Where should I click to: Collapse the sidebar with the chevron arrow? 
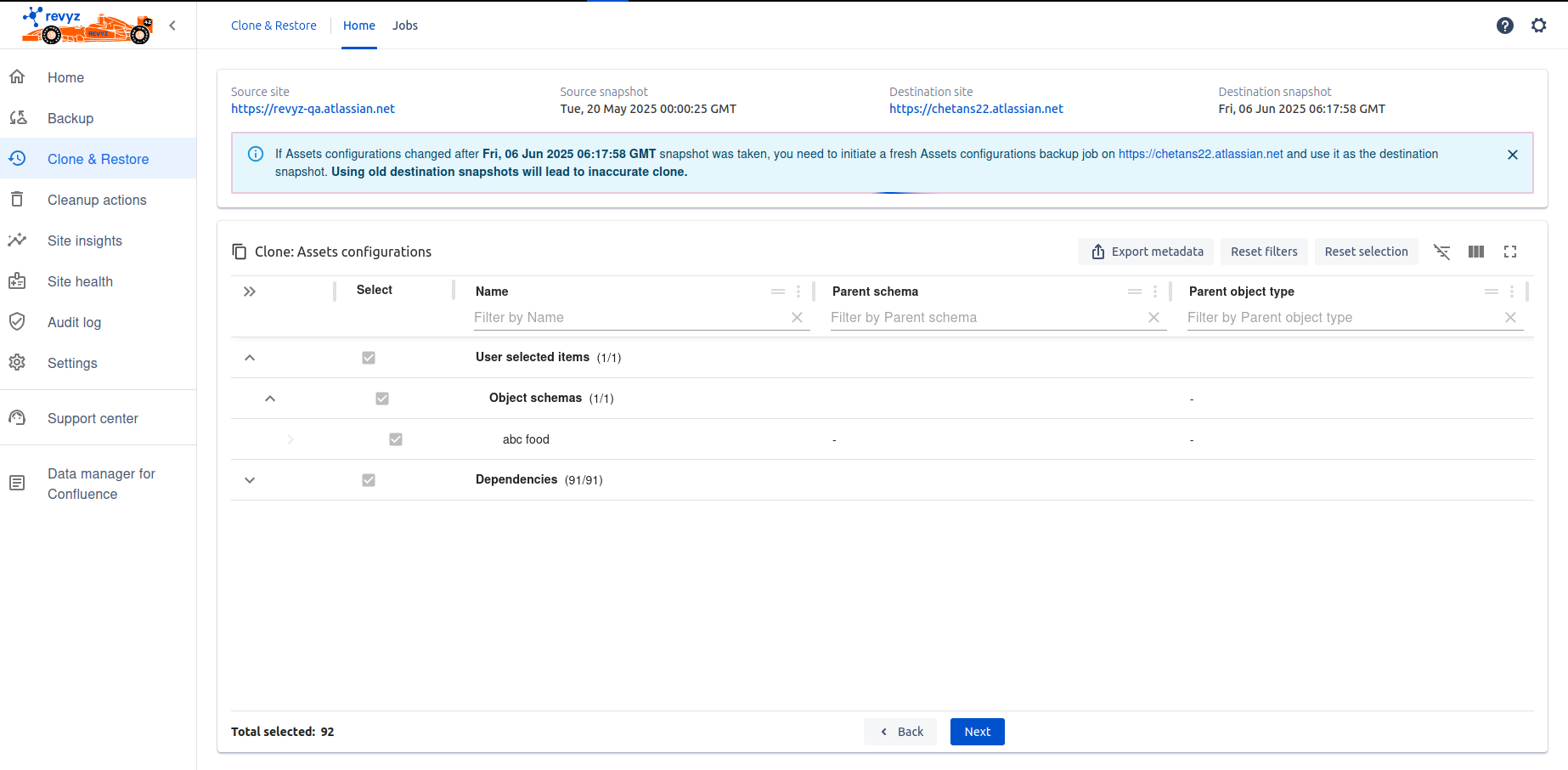pos(172,25)
